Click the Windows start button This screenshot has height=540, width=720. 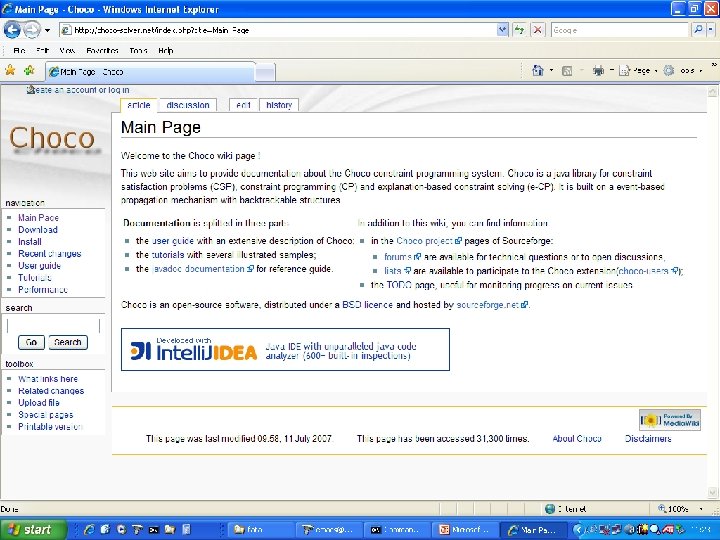coord(32,529)
